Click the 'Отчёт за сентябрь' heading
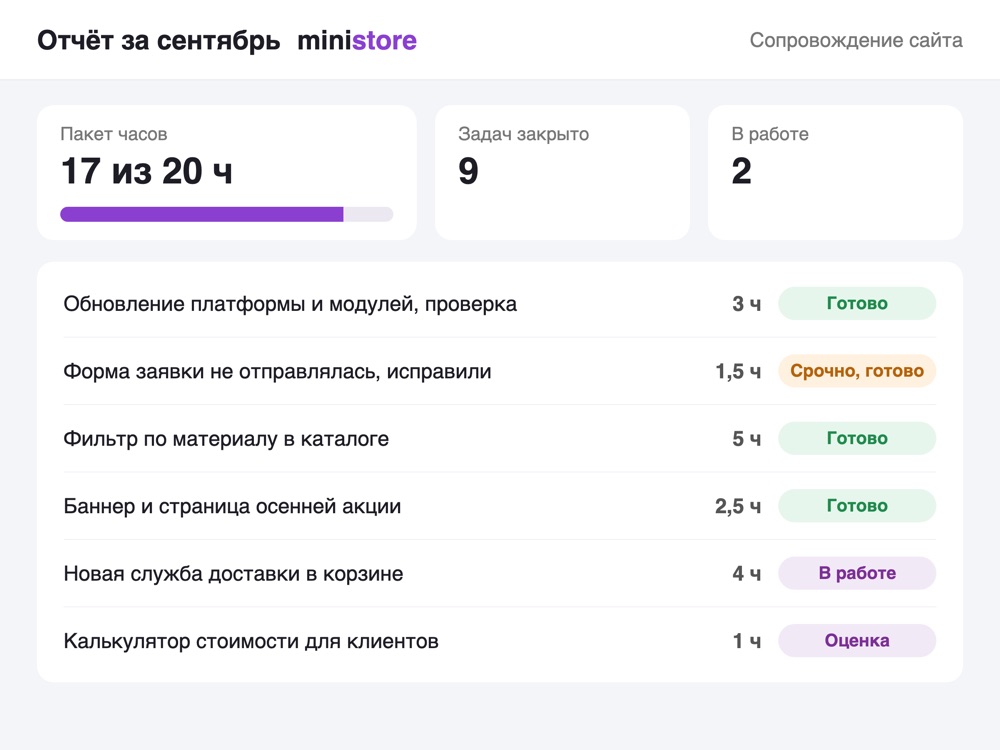The image size is (1000, 750). [x=159, y=40]
